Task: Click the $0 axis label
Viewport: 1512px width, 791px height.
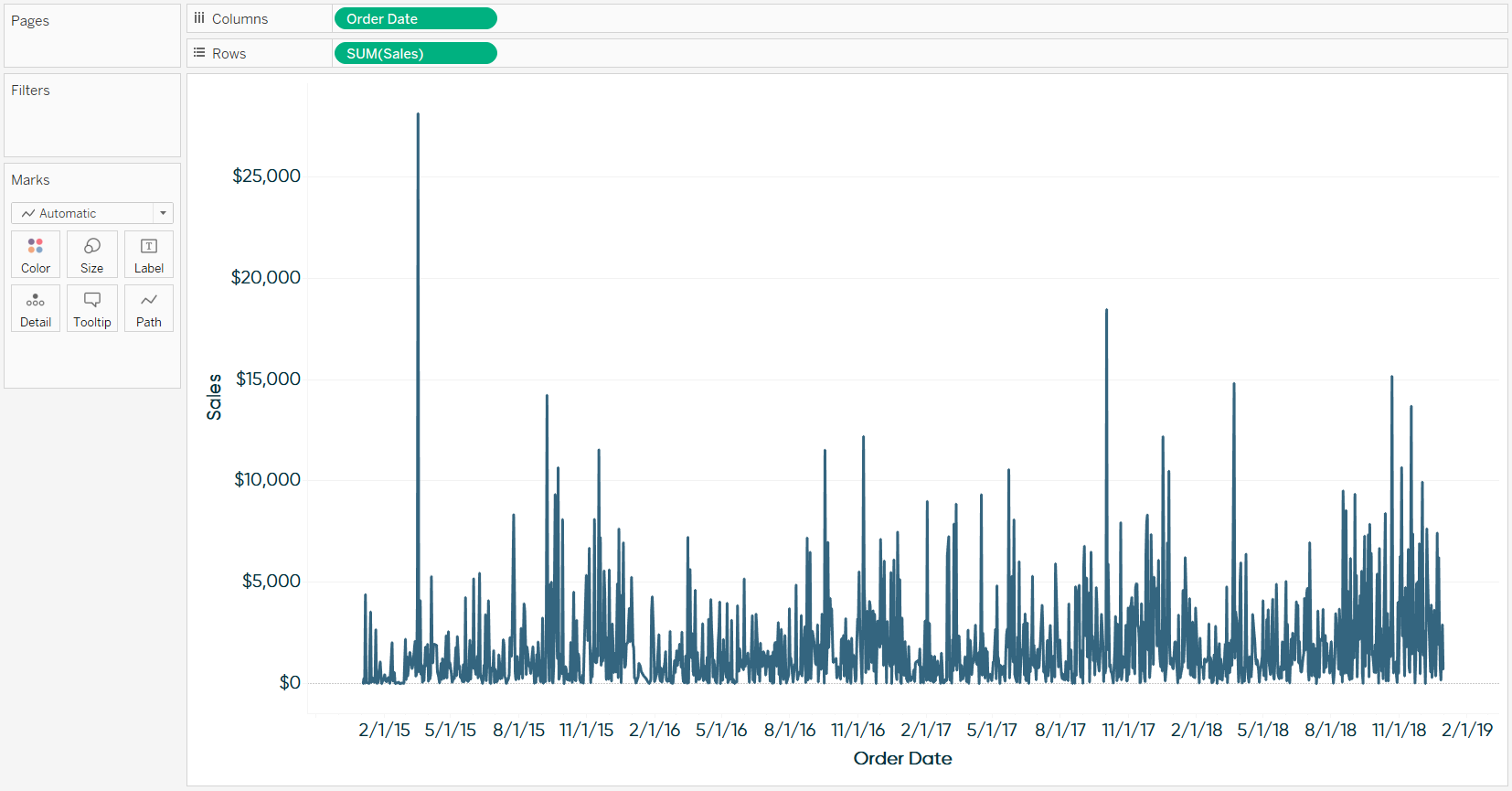Action: click(x=290, y=682)
